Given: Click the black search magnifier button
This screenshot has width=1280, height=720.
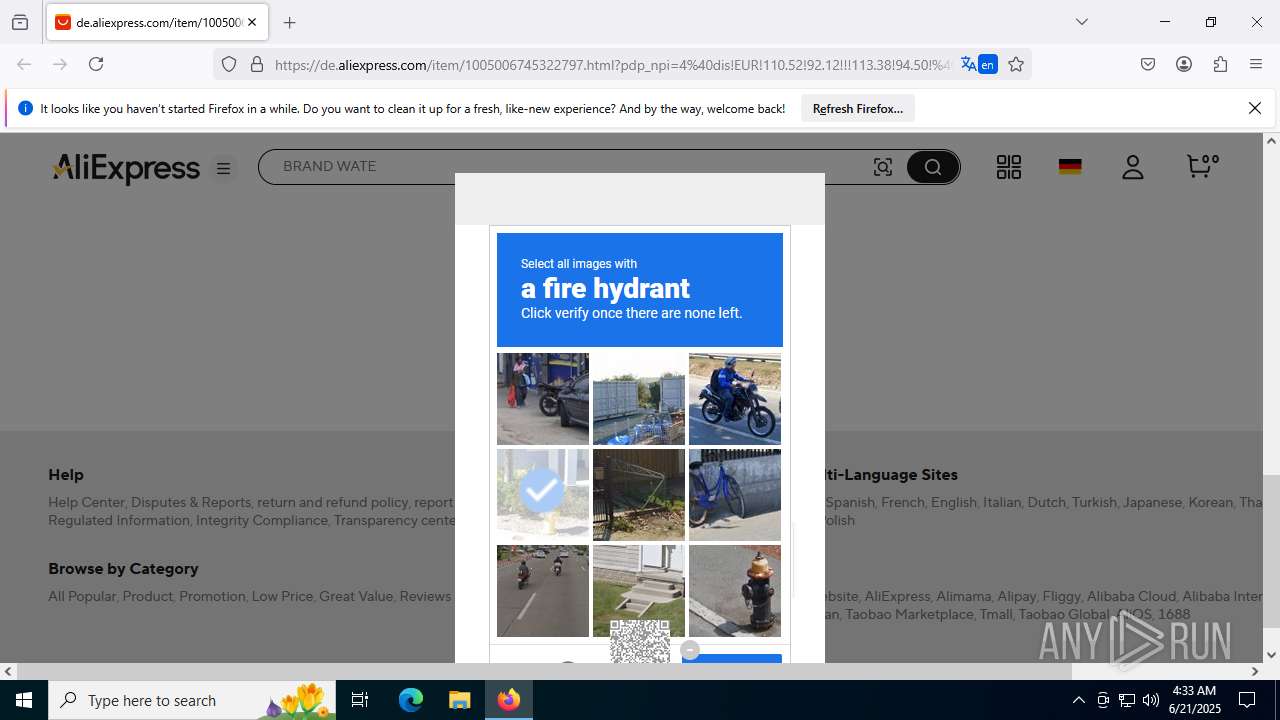Looking at the screenshot, I should (x=933, y=167).
